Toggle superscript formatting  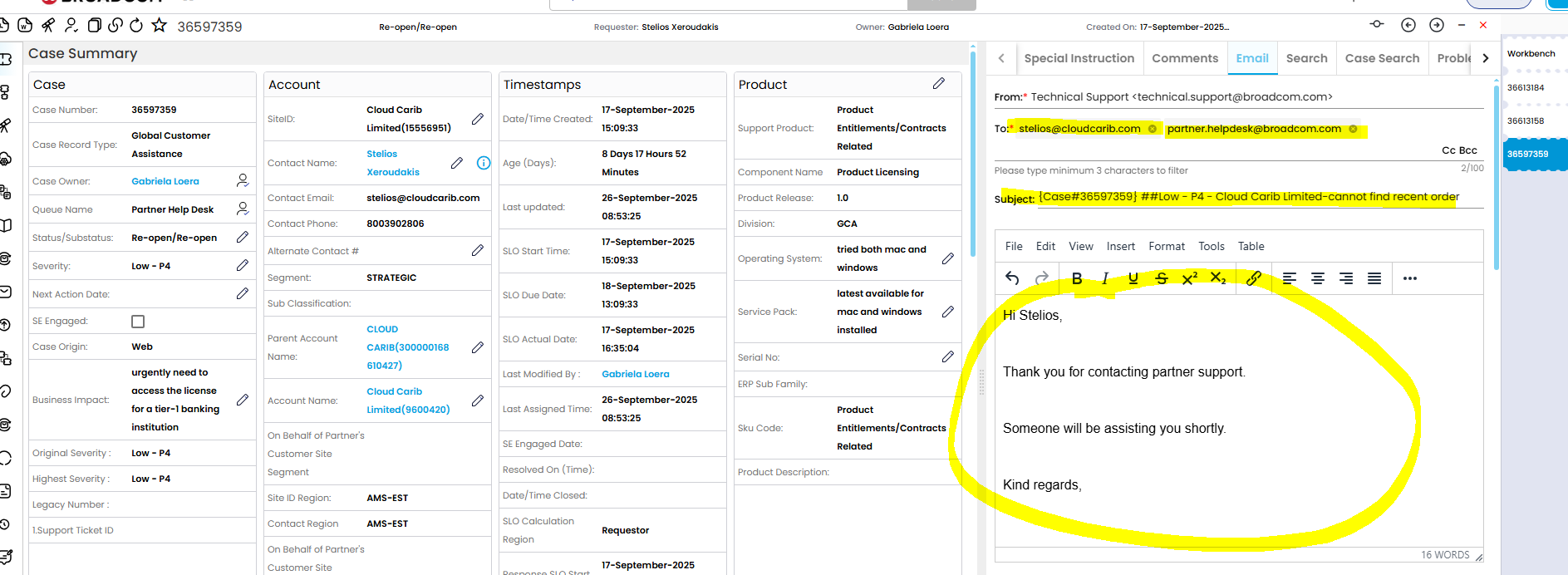[1190, 278]
